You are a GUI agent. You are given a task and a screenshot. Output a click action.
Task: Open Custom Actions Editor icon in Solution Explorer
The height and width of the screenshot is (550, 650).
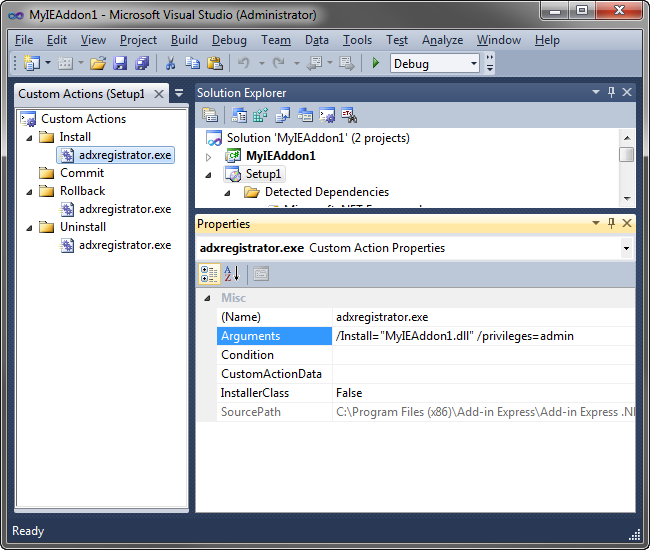327,115
